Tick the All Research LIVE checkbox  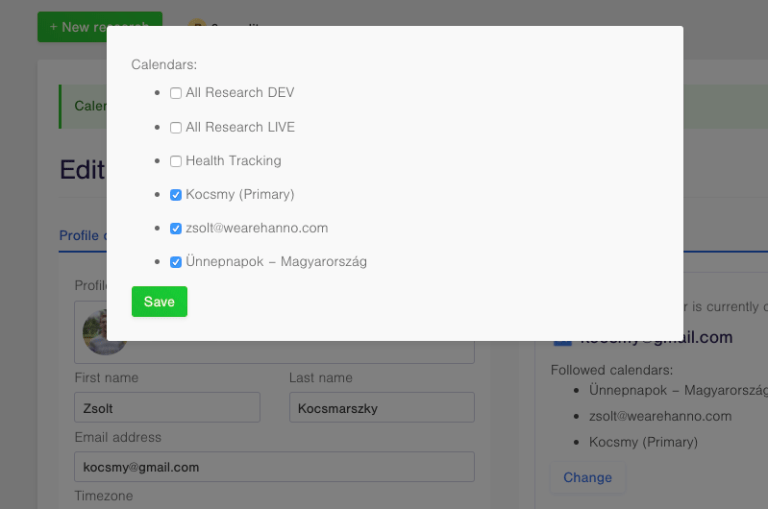[176, 128]
